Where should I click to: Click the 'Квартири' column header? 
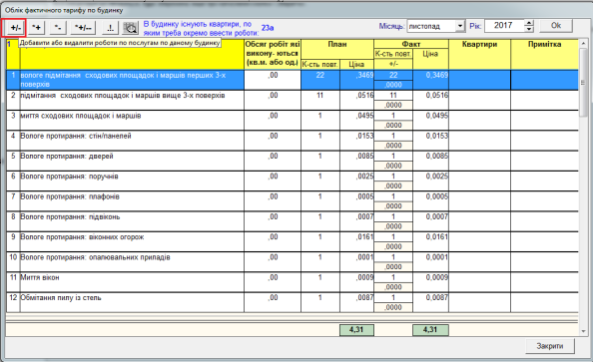(x=480, y=54)
